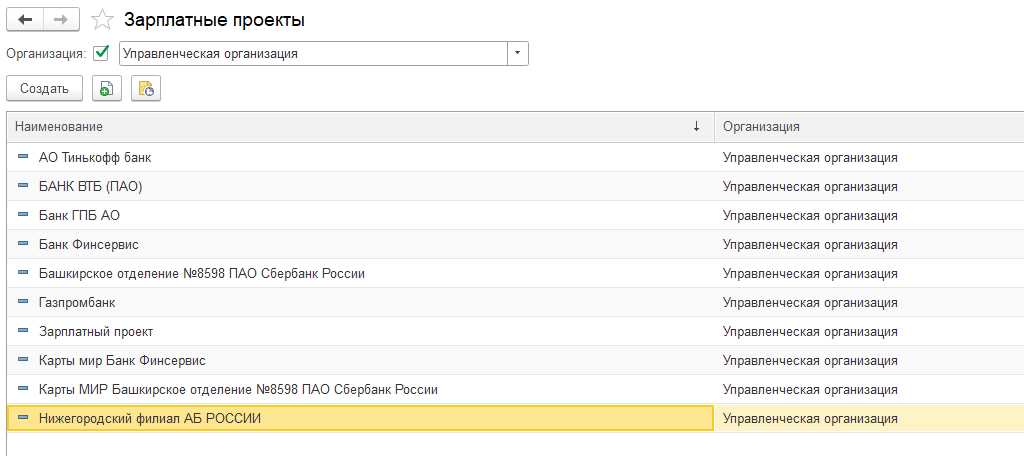Select the Карты мир Банк Финсервис row
Screen dimensions: 1024x456
click(122, 360)
